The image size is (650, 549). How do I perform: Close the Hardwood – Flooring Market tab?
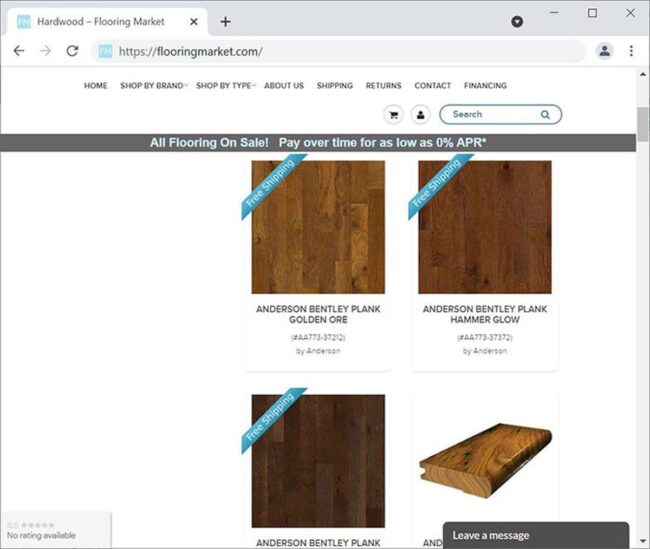[x=194, y=22]
